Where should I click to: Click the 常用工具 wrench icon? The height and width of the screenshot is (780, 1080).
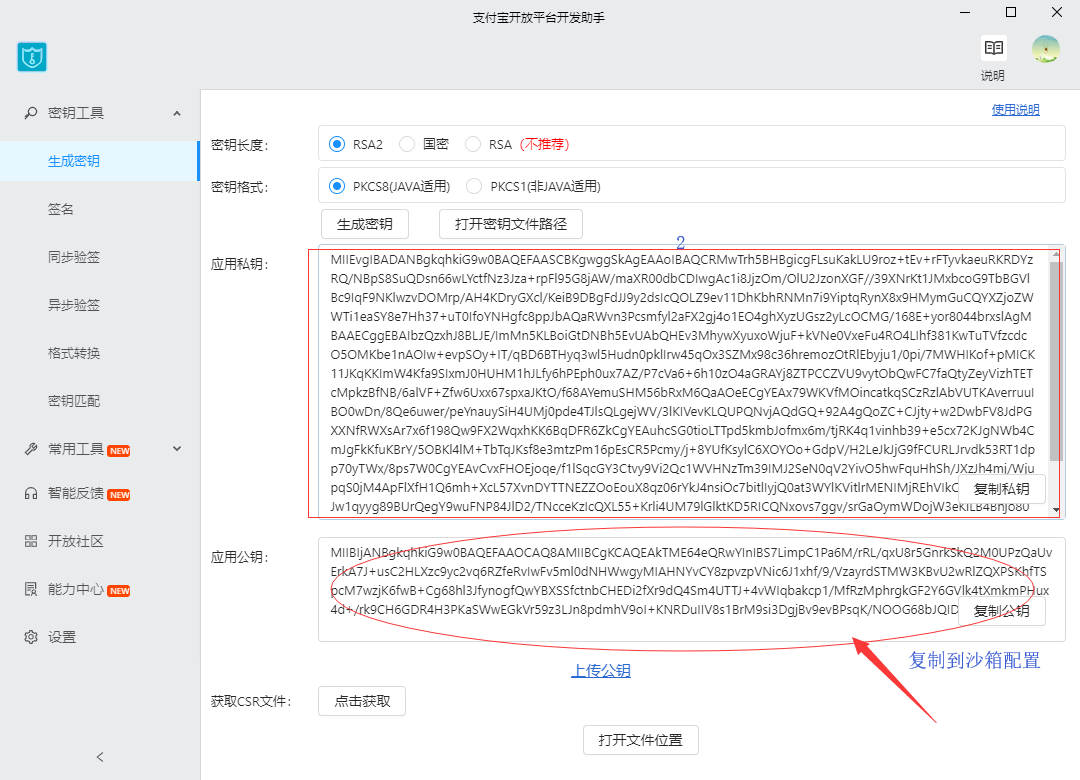(x=31, y=449)
